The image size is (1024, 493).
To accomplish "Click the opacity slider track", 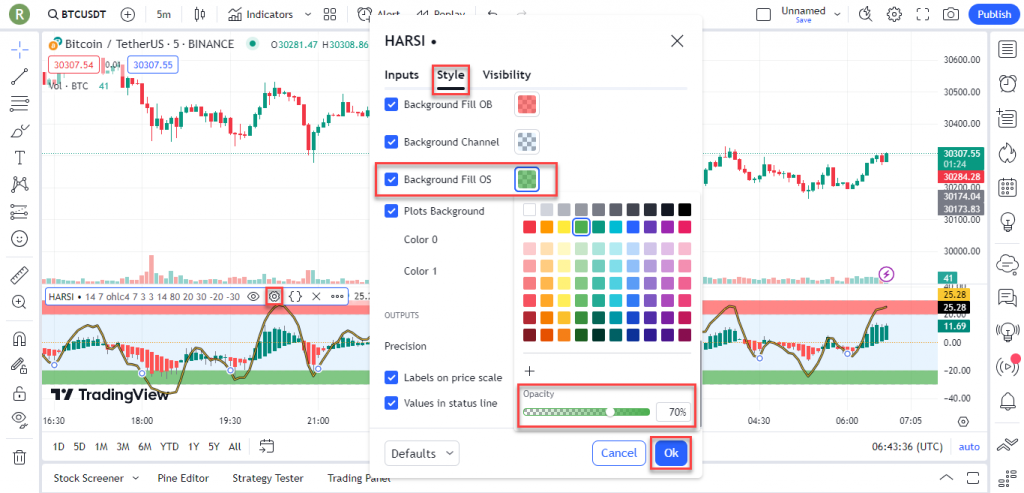I will [x=586, y=412].
